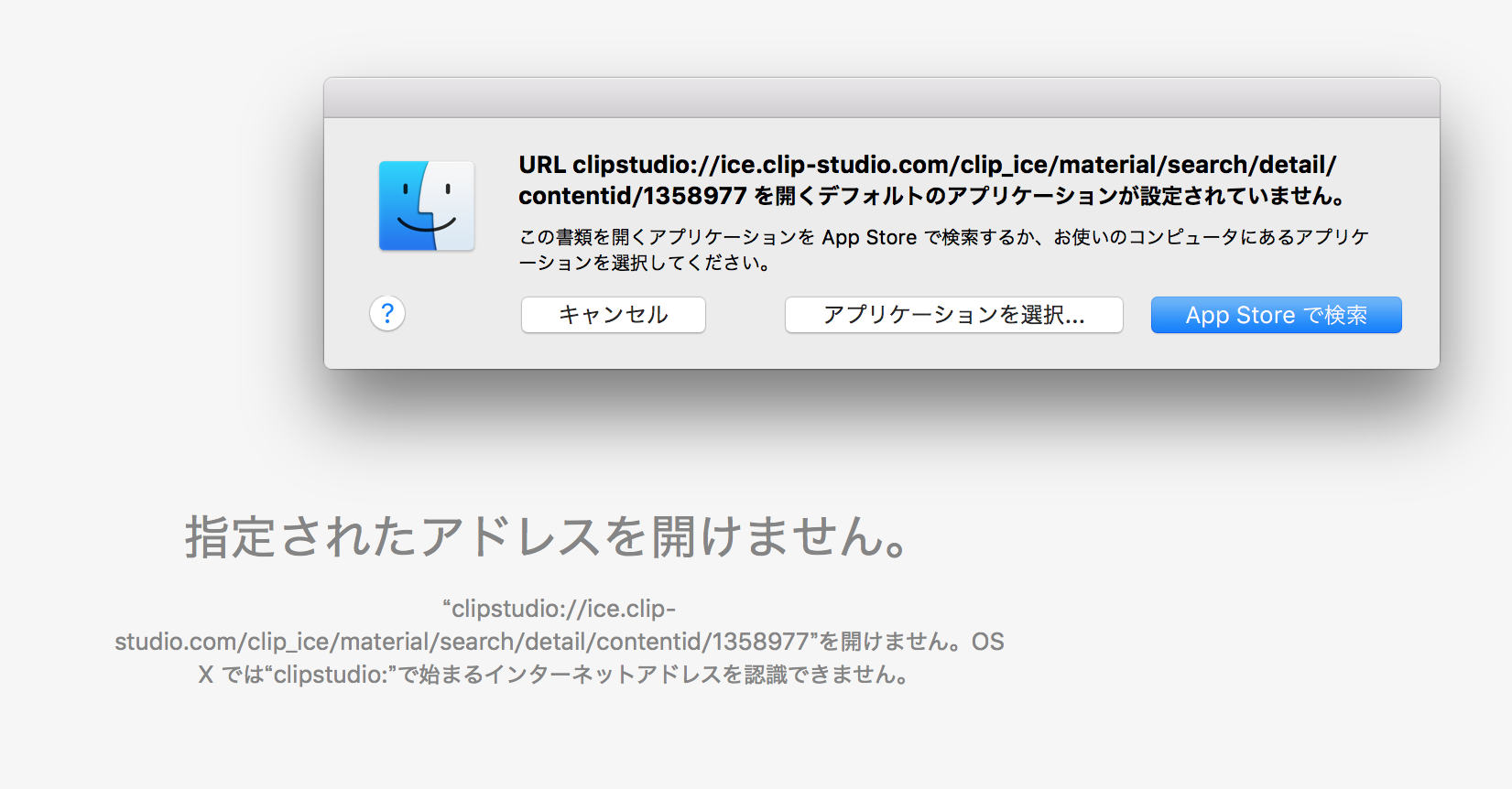Click the bold URL clipstudio:// dialog heading
The height and width of the screenshot is (789, 1512).
click(x=932, y=180)
